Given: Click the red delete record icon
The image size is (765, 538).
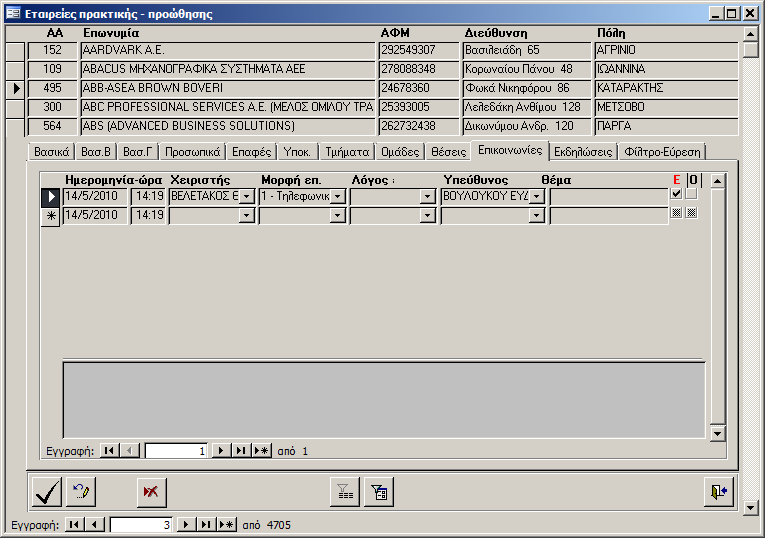Looking at the screenshot, I should pyautogui.click(x=152, y=492).
